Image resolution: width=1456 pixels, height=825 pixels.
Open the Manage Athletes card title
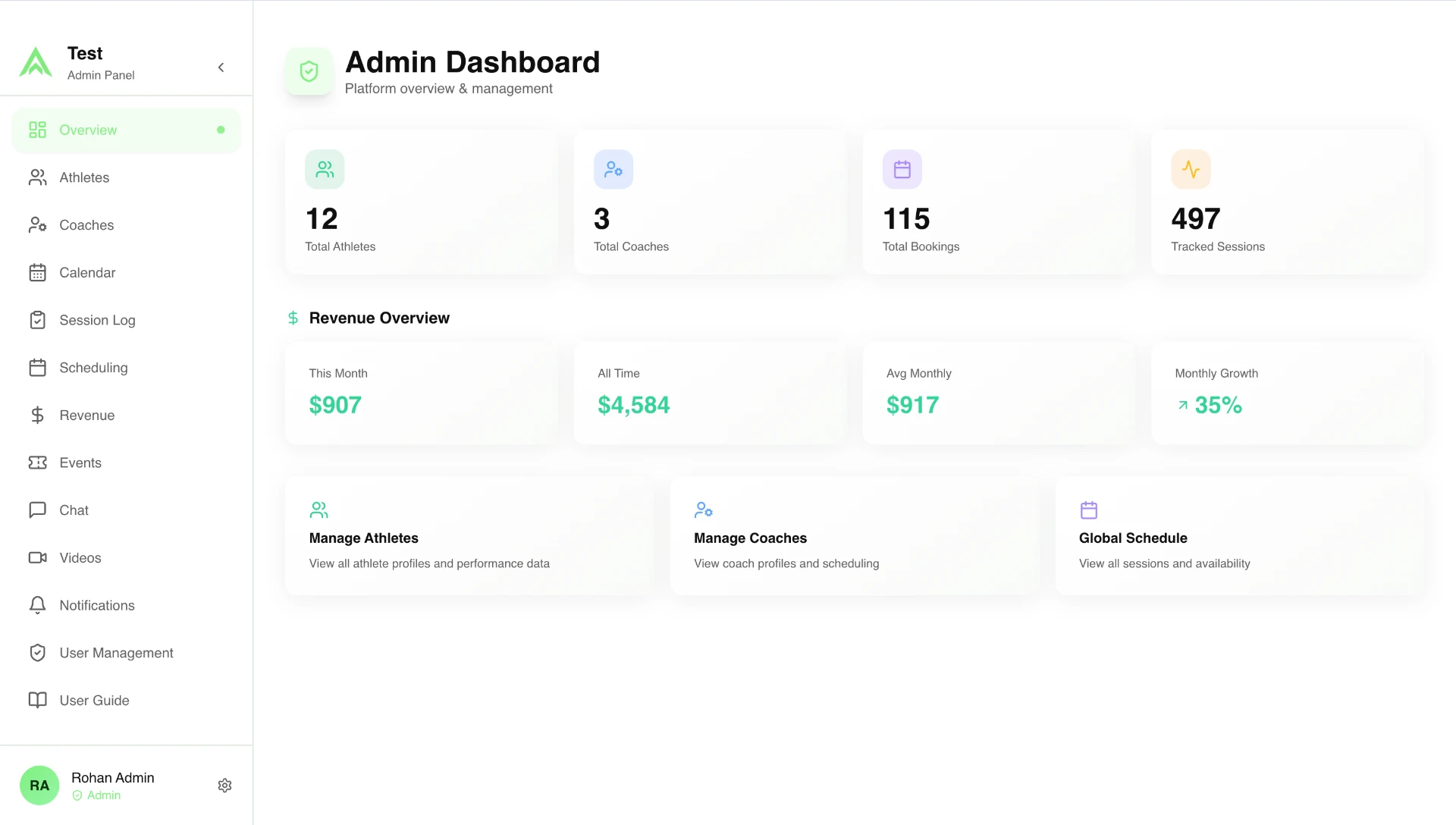coord(363,538)
